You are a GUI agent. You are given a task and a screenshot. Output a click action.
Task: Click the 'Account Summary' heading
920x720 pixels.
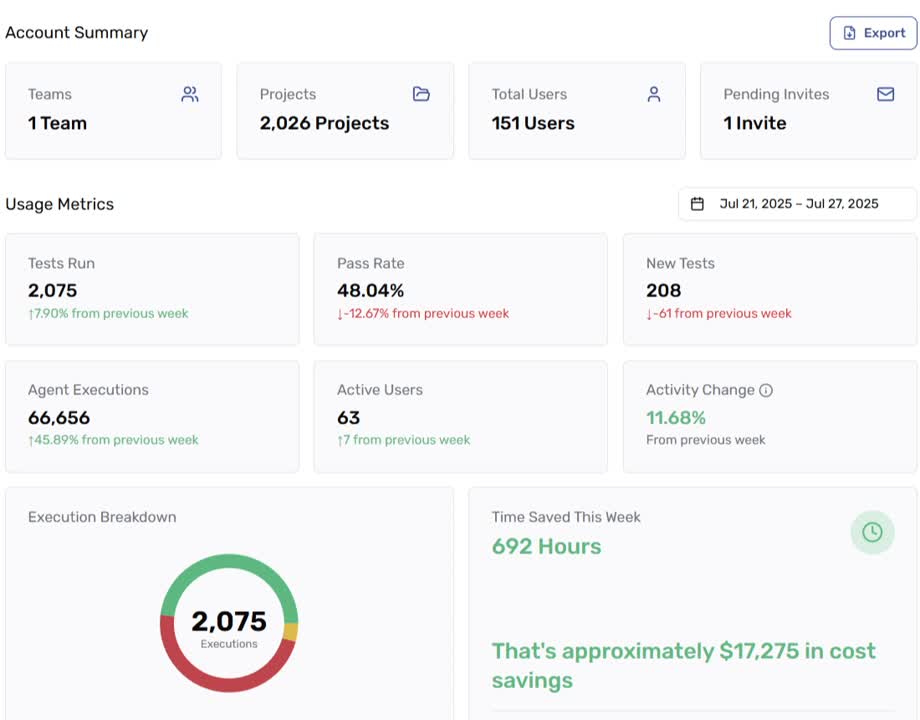[x=77, y=32]
